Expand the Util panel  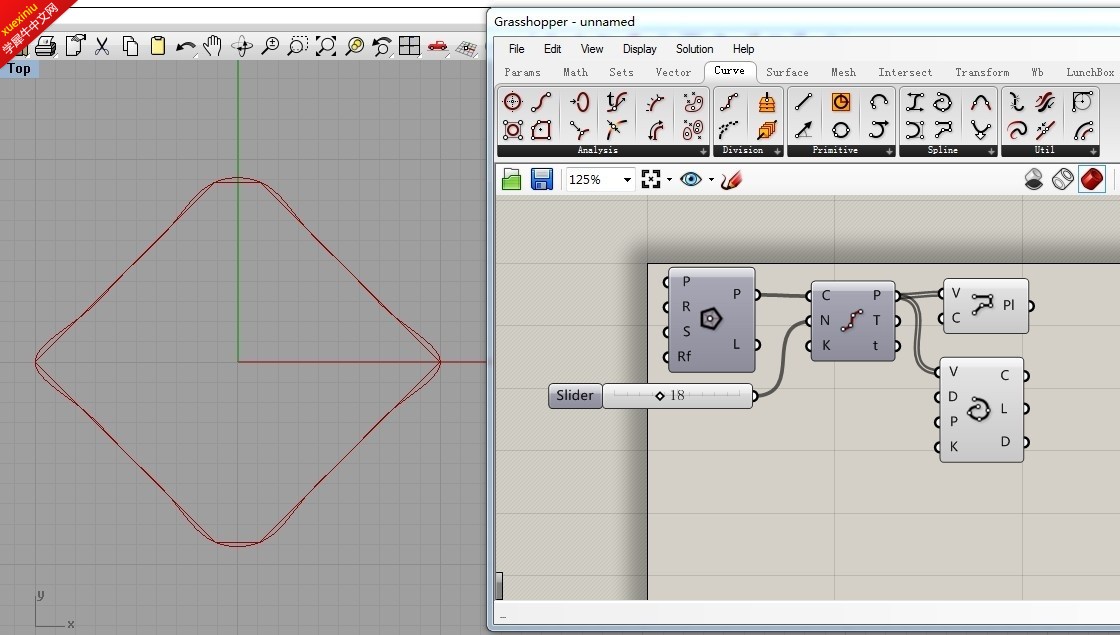click(x=1093, y=151)
